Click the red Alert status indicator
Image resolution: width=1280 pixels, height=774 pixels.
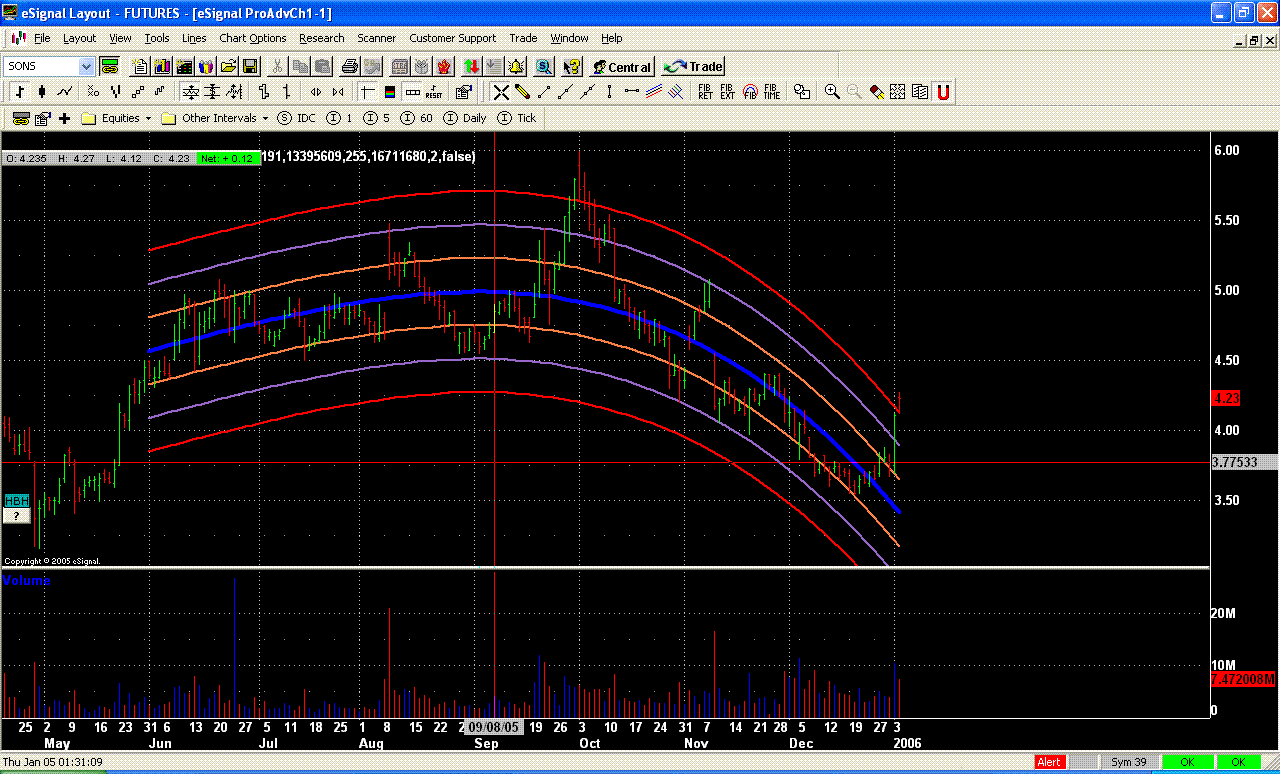[1049, 762]
